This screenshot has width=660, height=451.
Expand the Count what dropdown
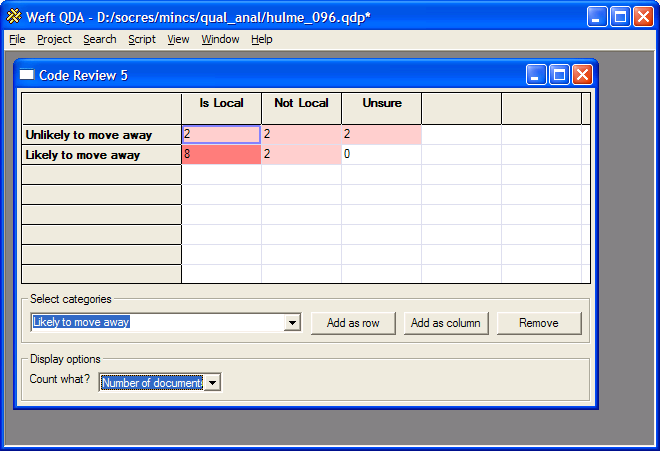[x=212, y=382]
